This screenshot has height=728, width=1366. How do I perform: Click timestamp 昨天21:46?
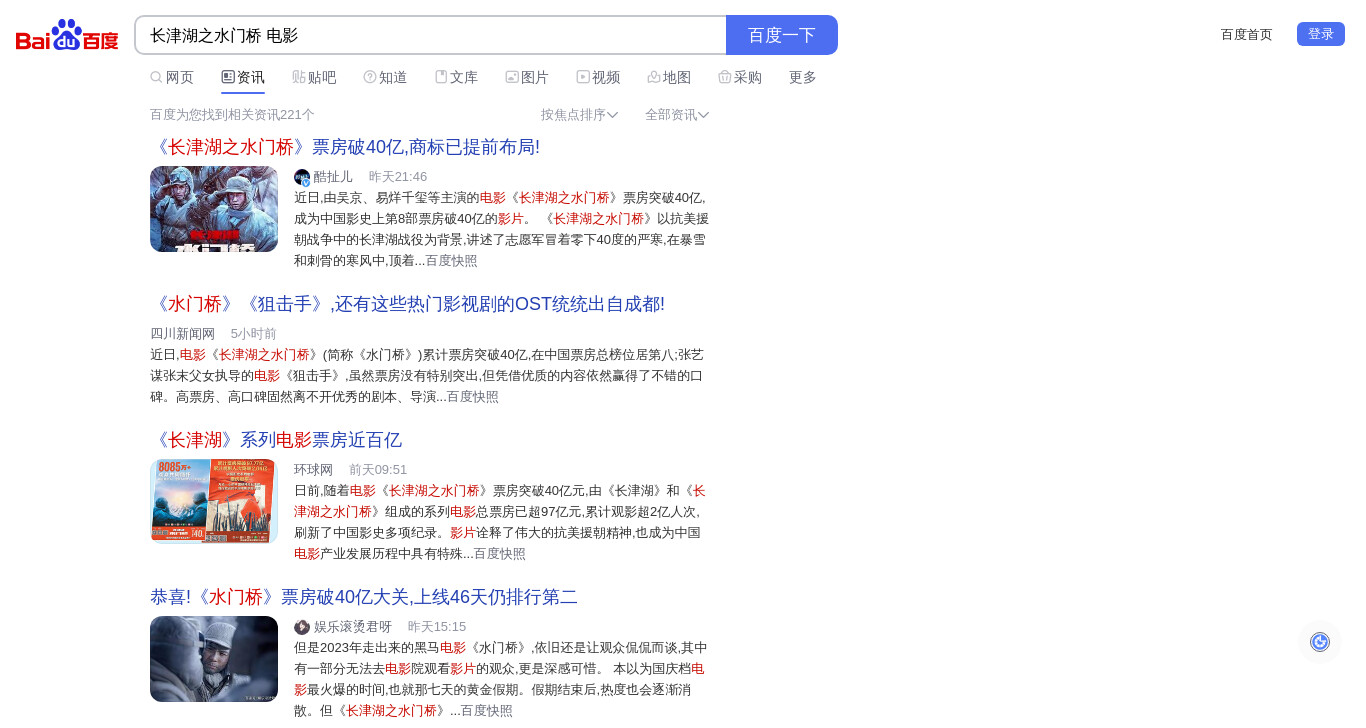coord(398,177)
